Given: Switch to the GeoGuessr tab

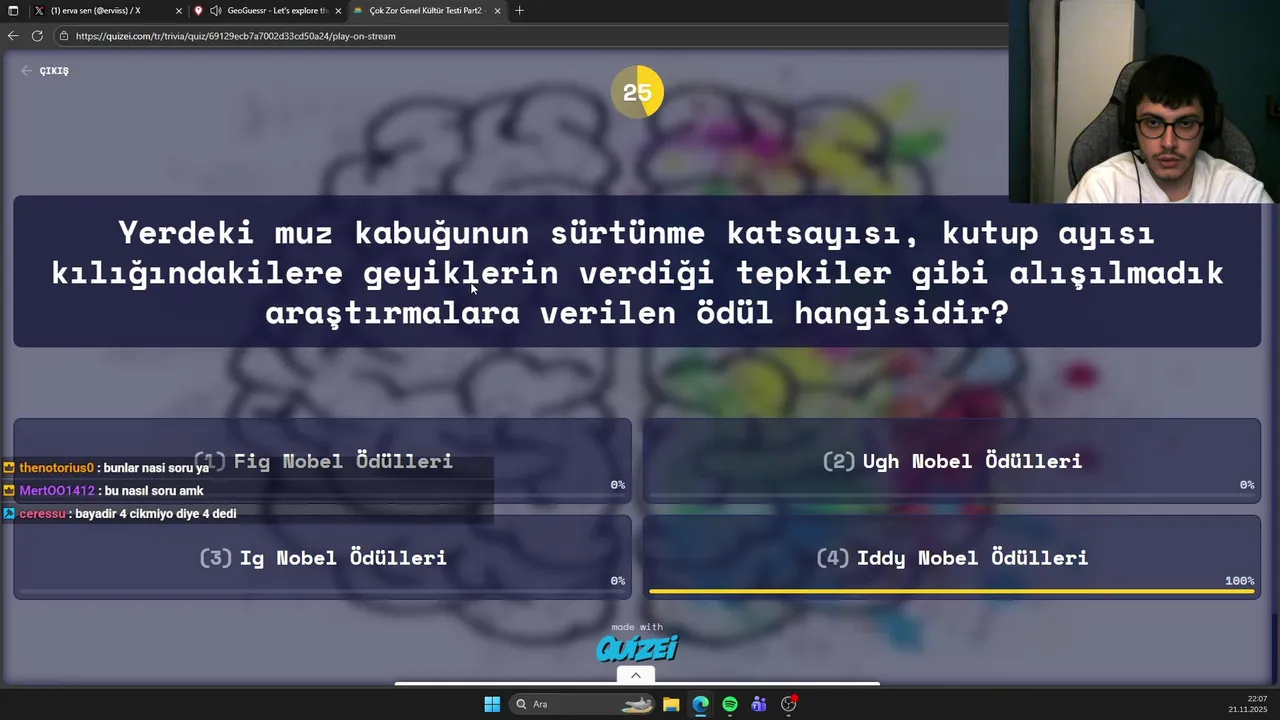Looking at the screenshot, I should tap(268, 10).
